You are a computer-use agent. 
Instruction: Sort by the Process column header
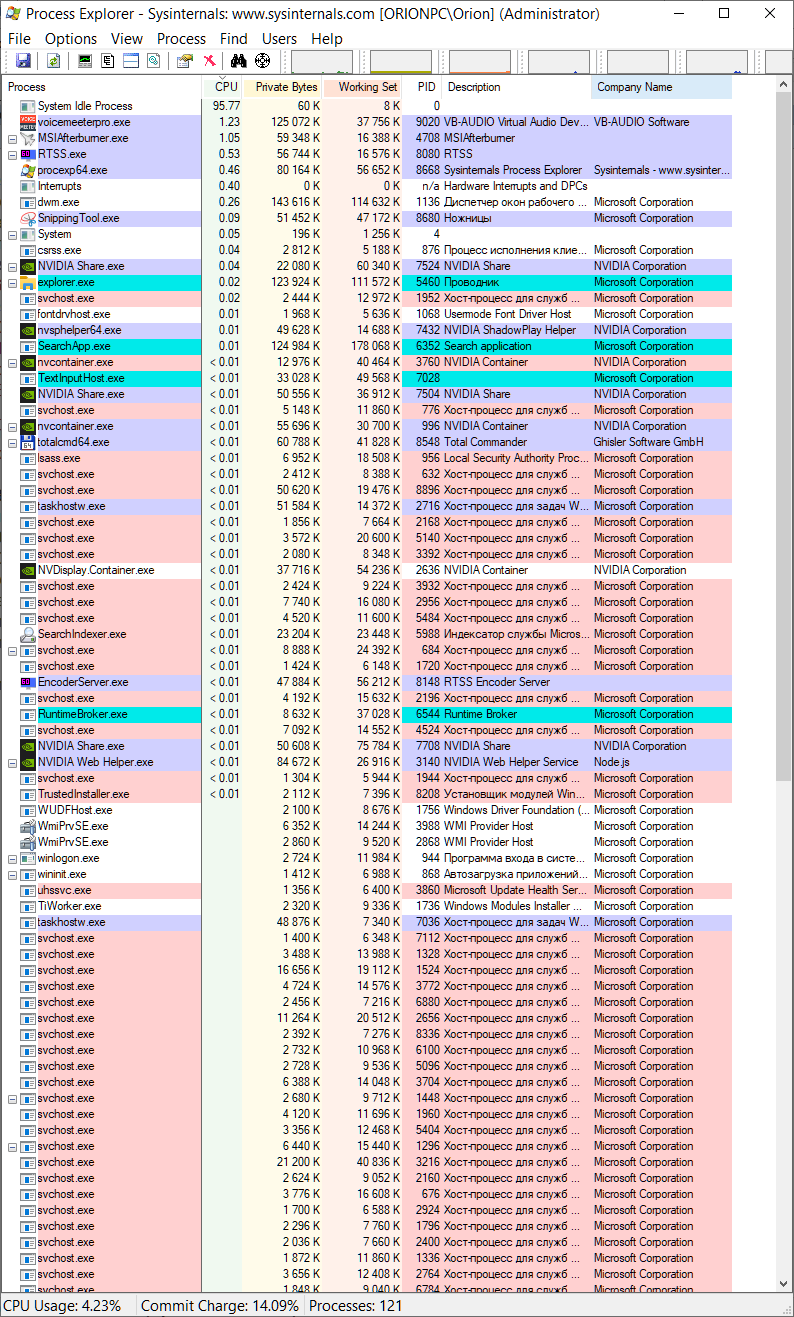102,87
